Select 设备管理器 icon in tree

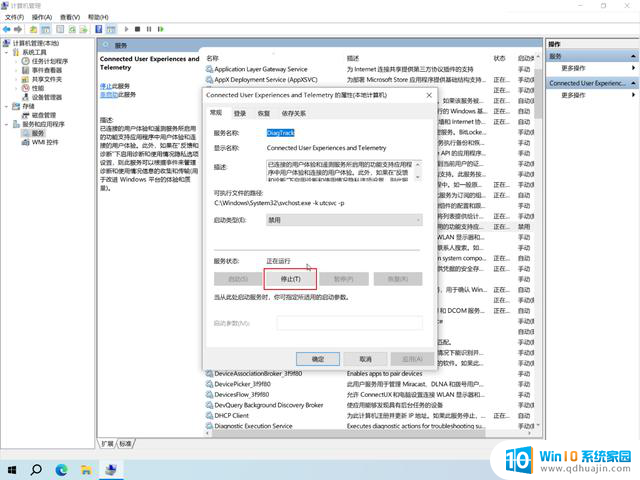[x=26, y=97]
